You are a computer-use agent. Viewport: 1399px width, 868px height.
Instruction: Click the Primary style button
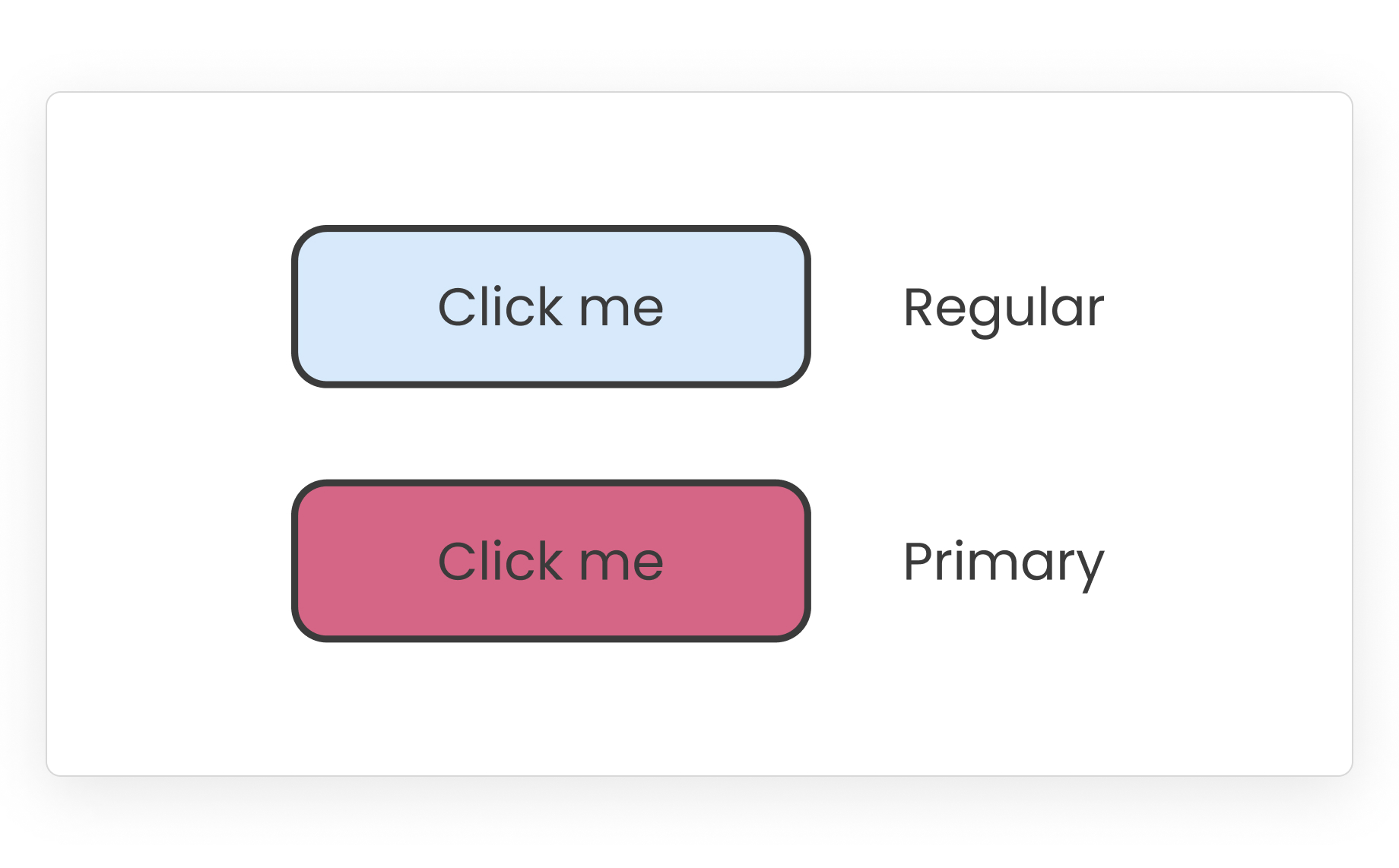coord(550,561)
